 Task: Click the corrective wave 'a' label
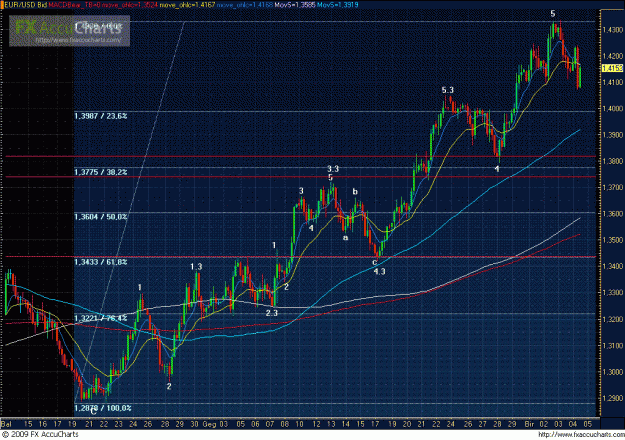point(346,238)
